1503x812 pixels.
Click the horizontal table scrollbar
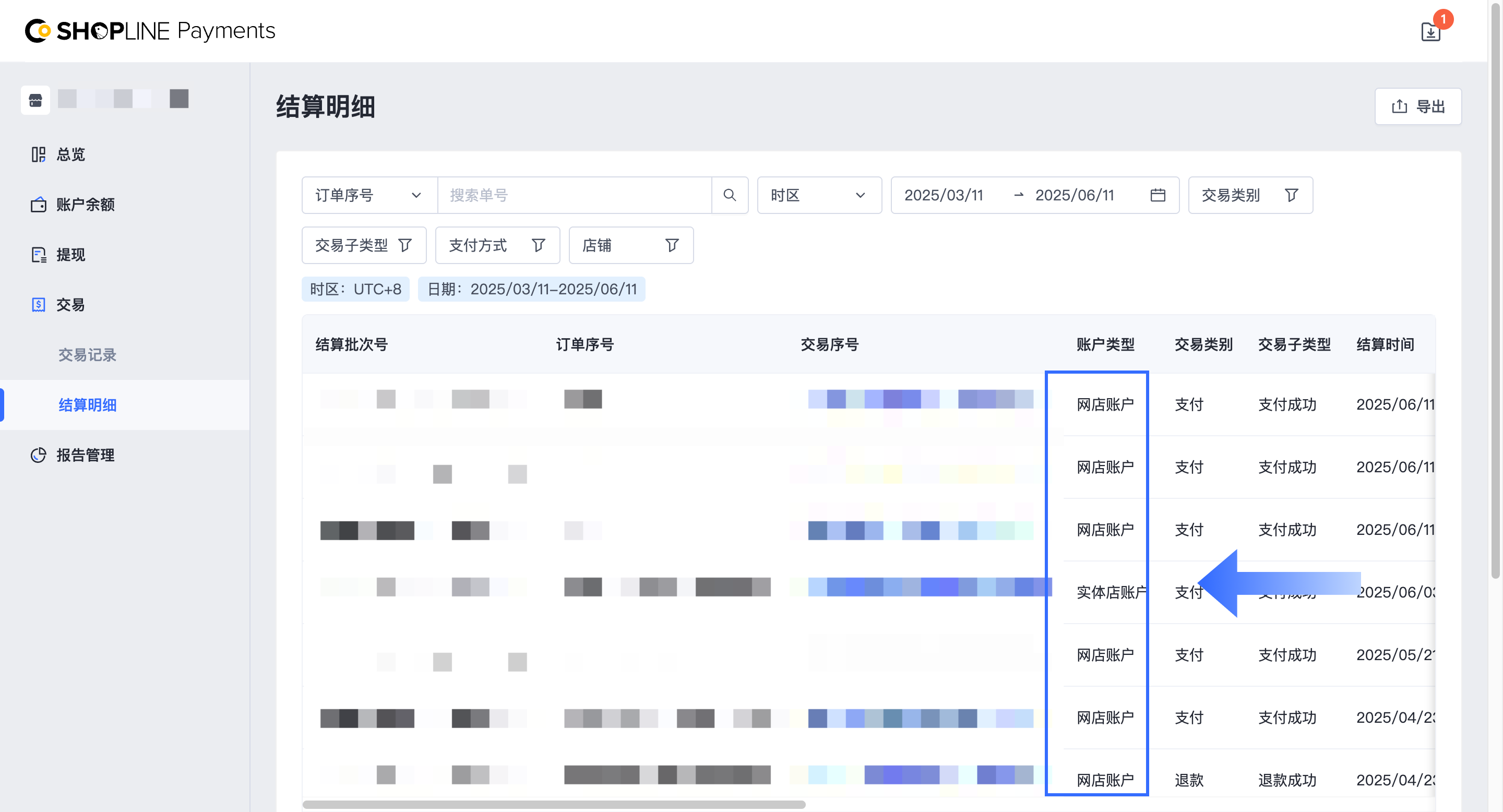[554, 805]
